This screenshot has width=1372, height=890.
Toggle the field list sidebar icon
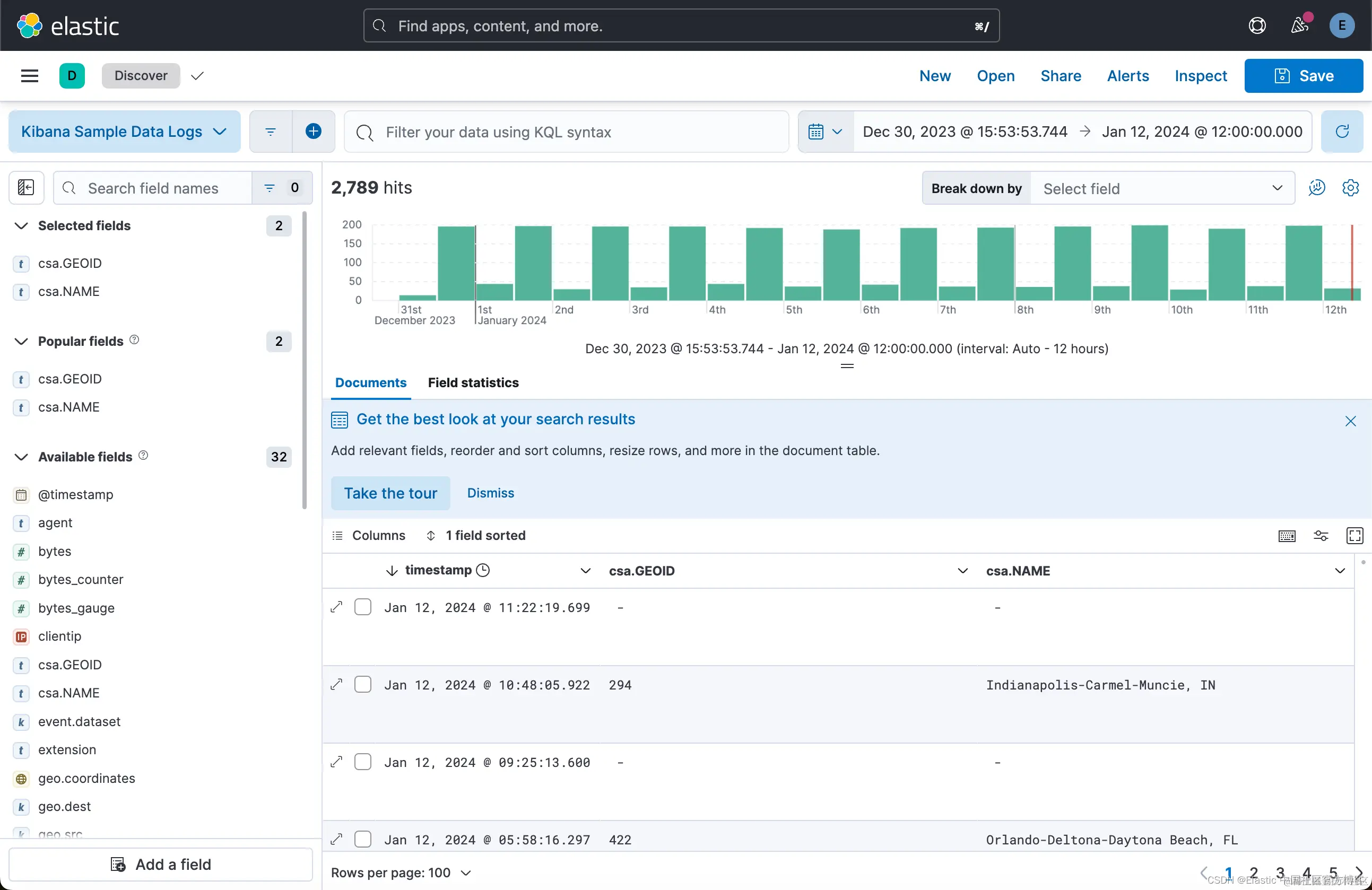coord(26,188)
